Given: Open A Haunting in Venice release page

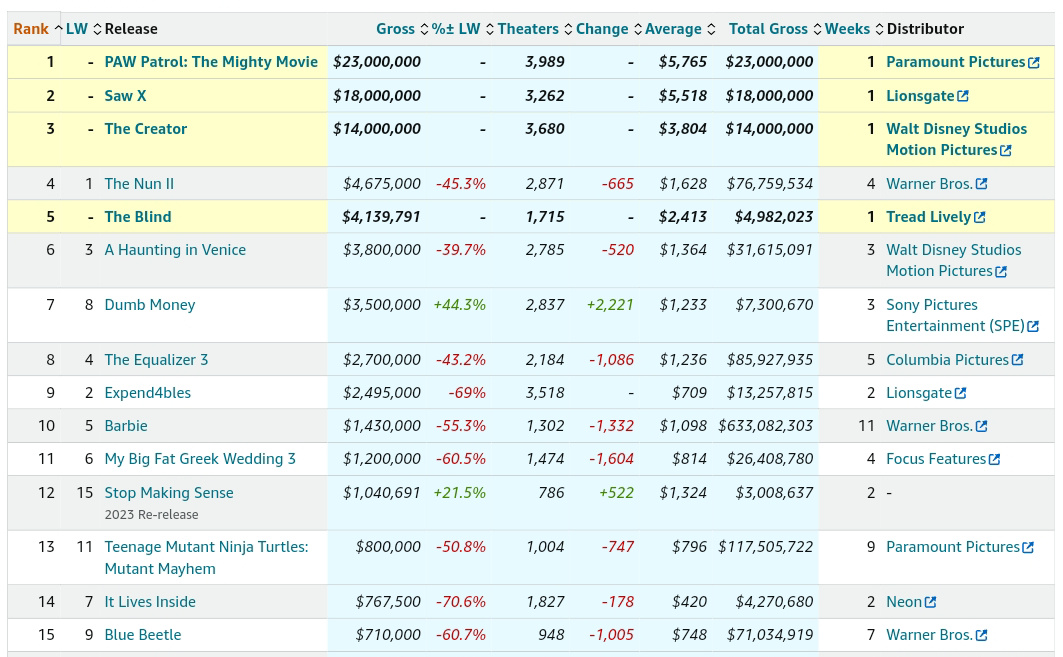Looking at the screenshot, I should click(x=175, y=250).
